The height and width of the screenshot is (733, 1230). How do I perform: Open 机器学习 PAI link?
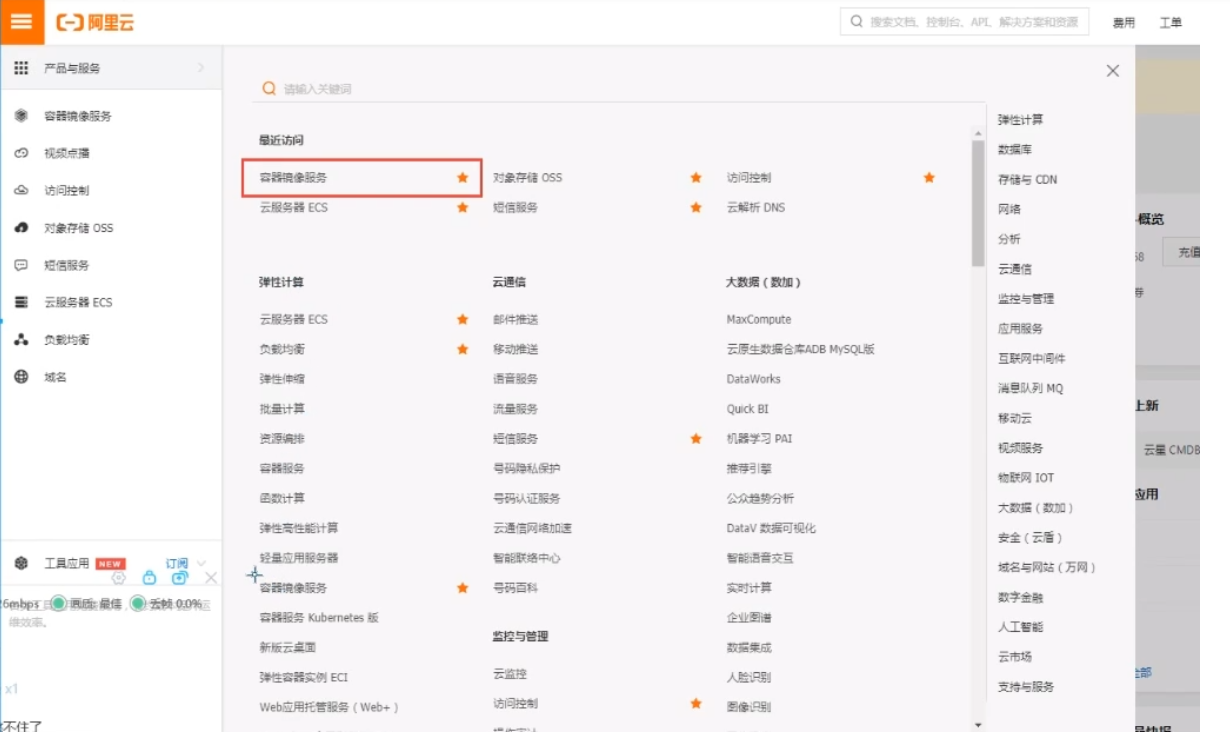[x=759, y=438]
